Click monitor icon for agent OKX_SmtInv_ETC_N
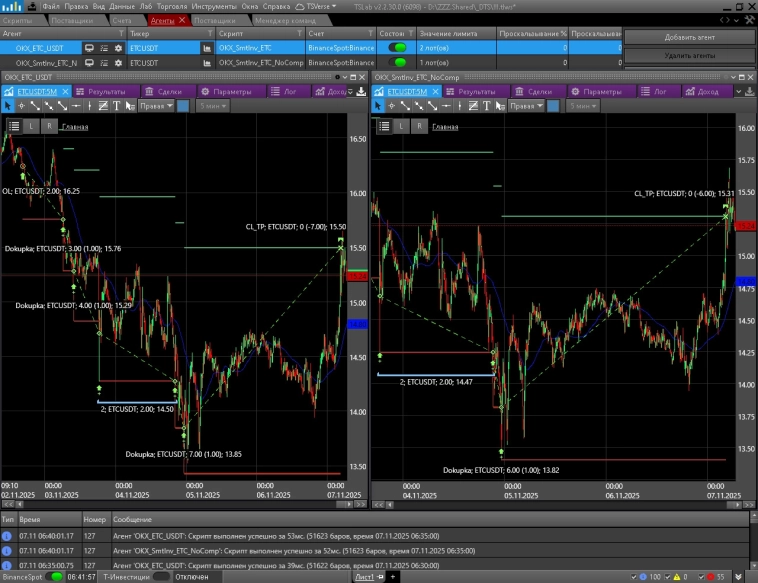The height and width of the screenshot is (583, 758). pos(88,62)
